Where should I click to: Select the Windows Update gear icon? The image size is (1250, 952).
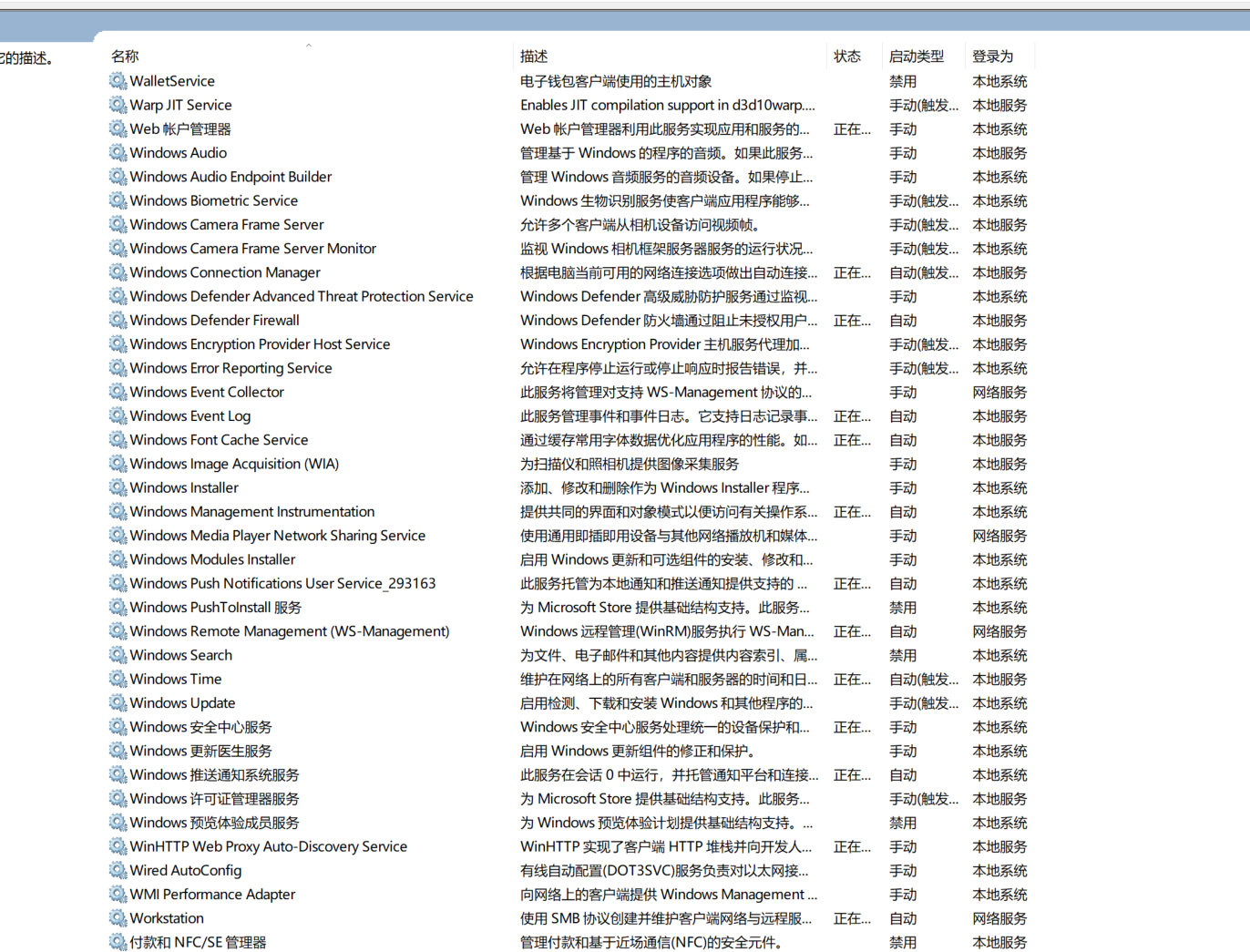coord(118,703)
